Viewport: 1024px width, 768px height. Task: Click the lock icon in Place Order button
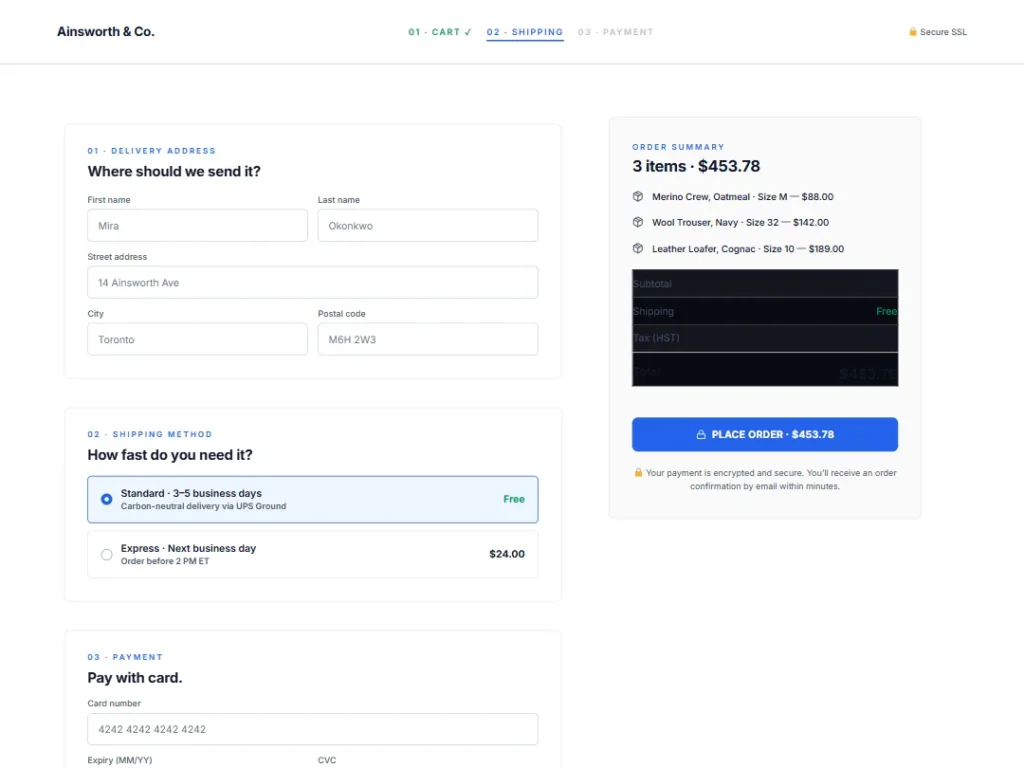[x=701, y=434]
